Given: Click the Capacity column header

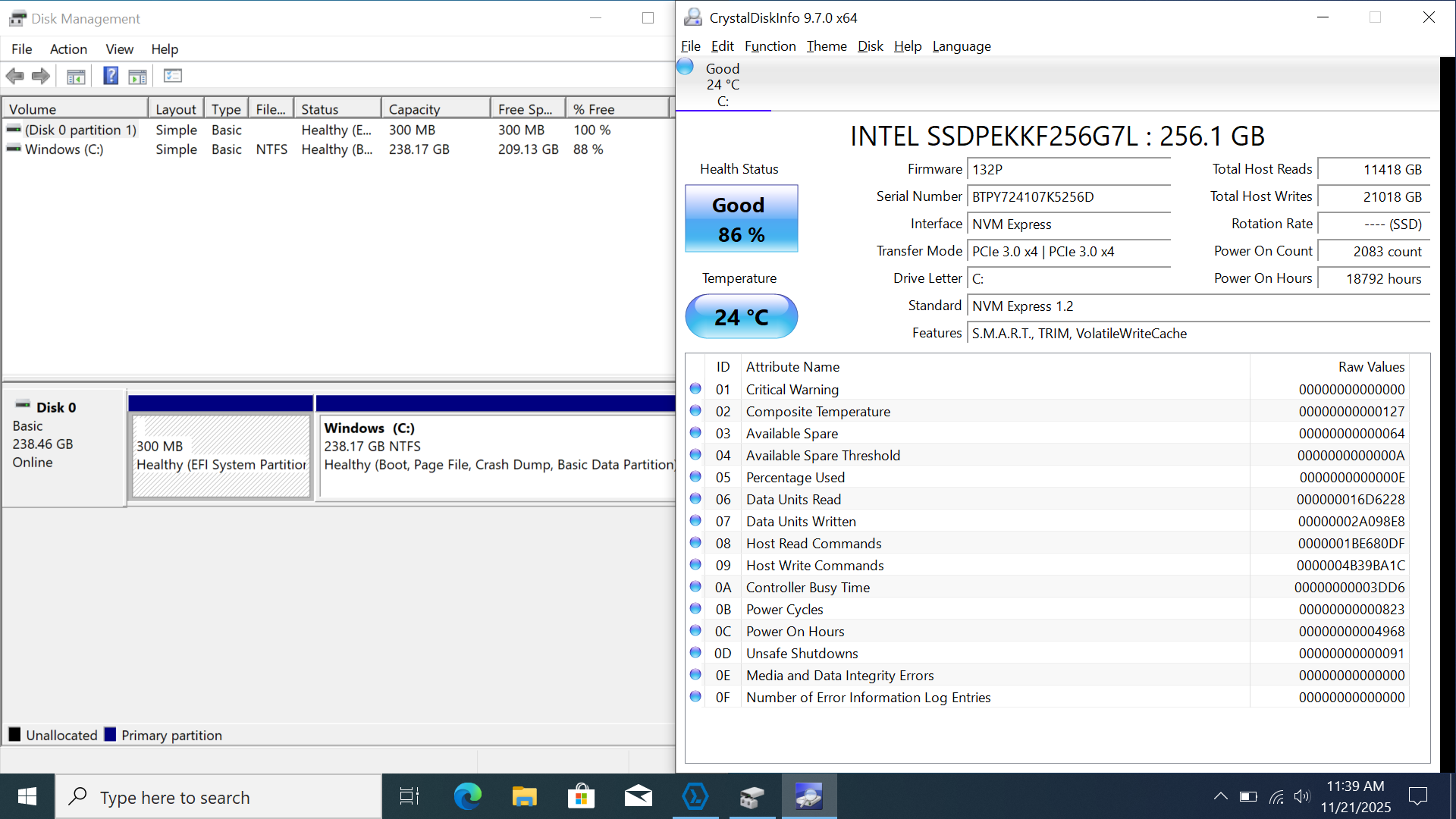Looking at the screenshot, I should click(435, 109).
